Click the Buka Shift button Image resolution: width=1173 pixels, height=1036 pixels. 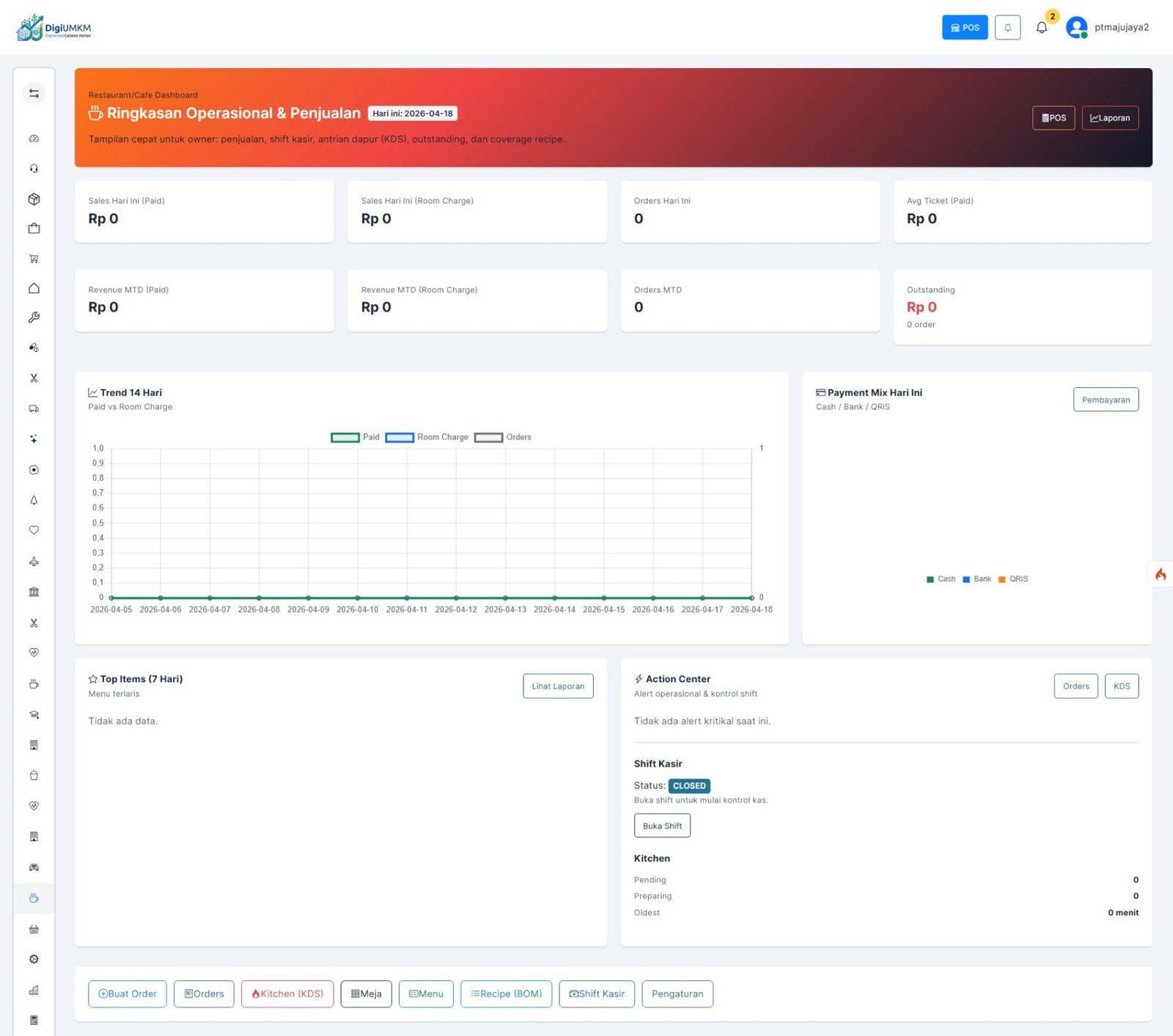pos(662,826)
